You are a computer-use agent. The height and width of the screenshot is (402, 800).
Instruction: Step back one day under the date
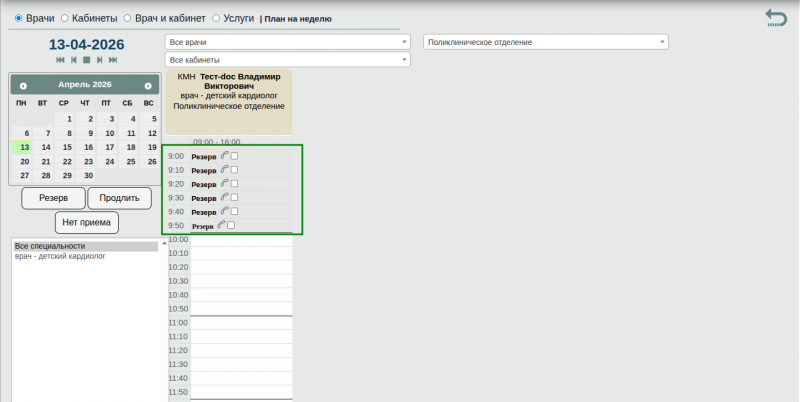(73, 60)
